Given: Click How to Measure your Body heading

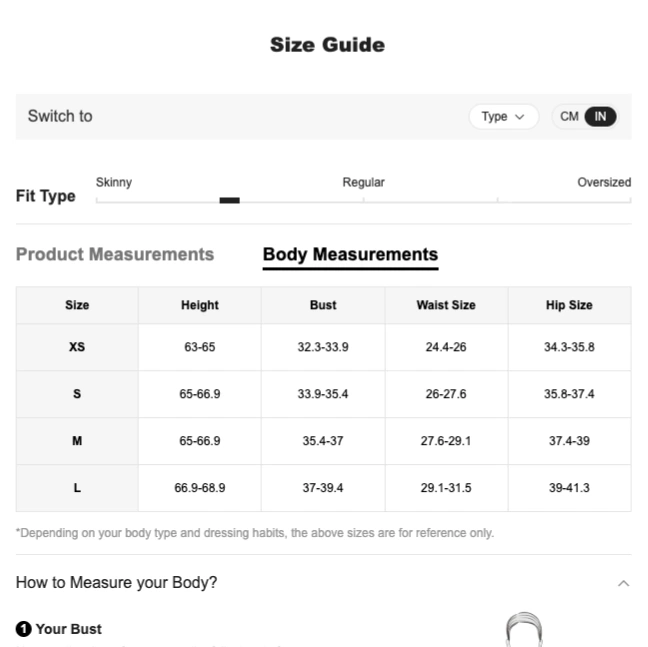Looking at the screenshot, I should coord(117,582).
